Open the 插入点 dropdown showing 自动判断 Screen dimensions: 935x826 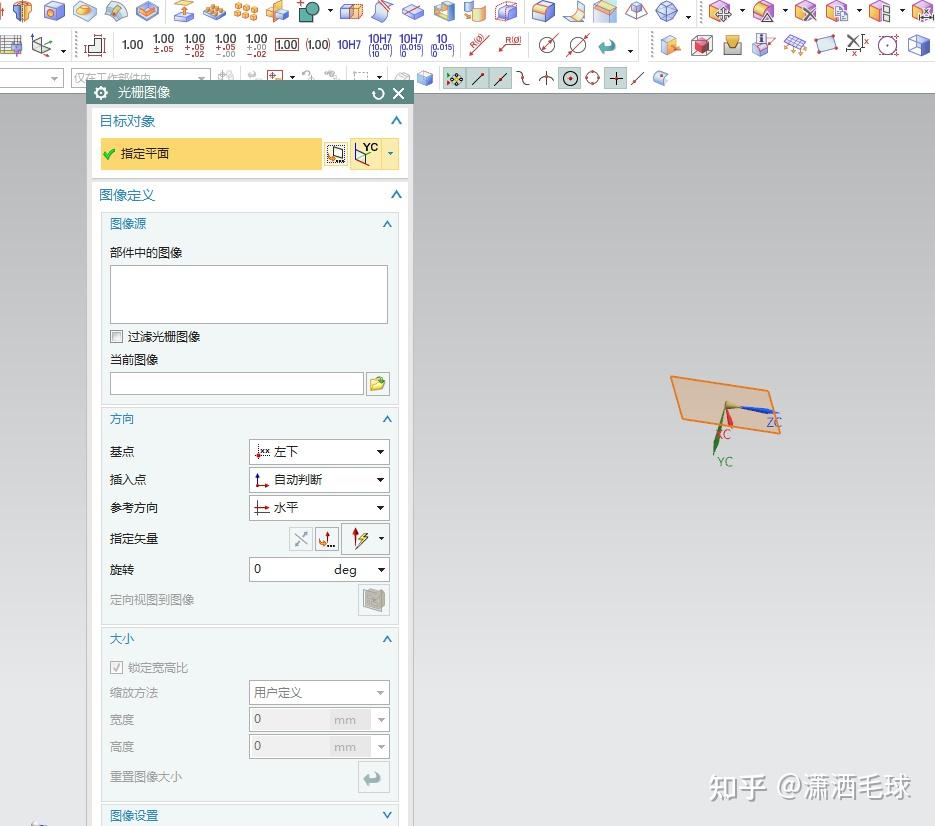click(318, 479)
